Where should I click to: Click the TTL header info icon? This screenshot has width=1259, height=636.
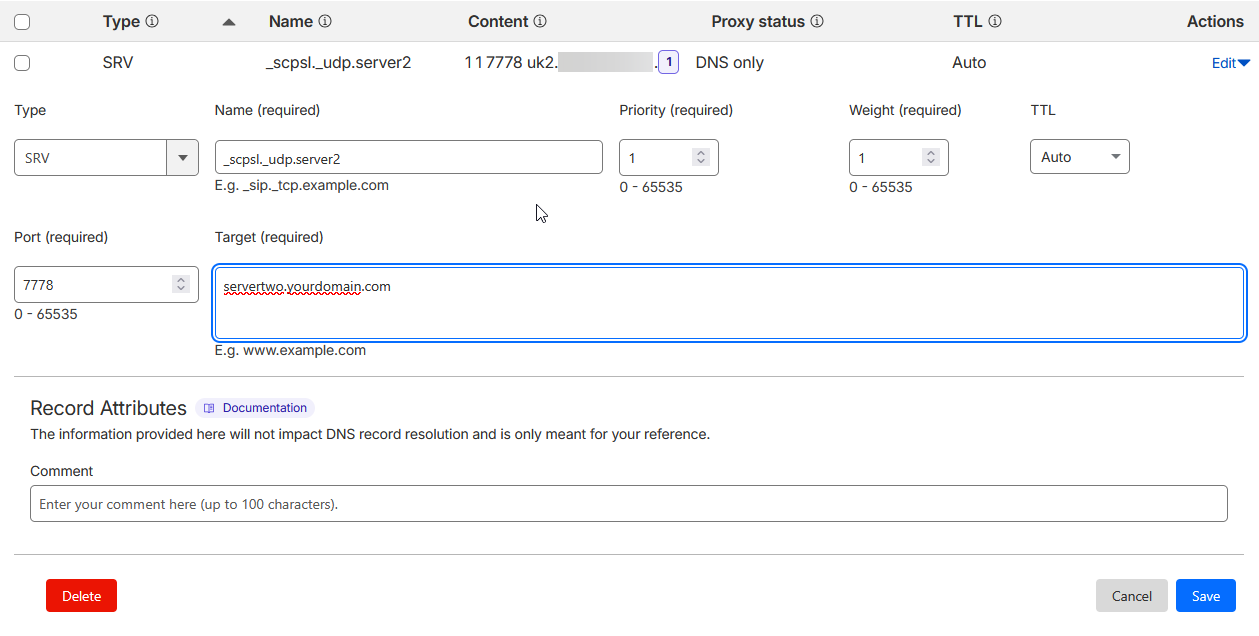point(995,21)
